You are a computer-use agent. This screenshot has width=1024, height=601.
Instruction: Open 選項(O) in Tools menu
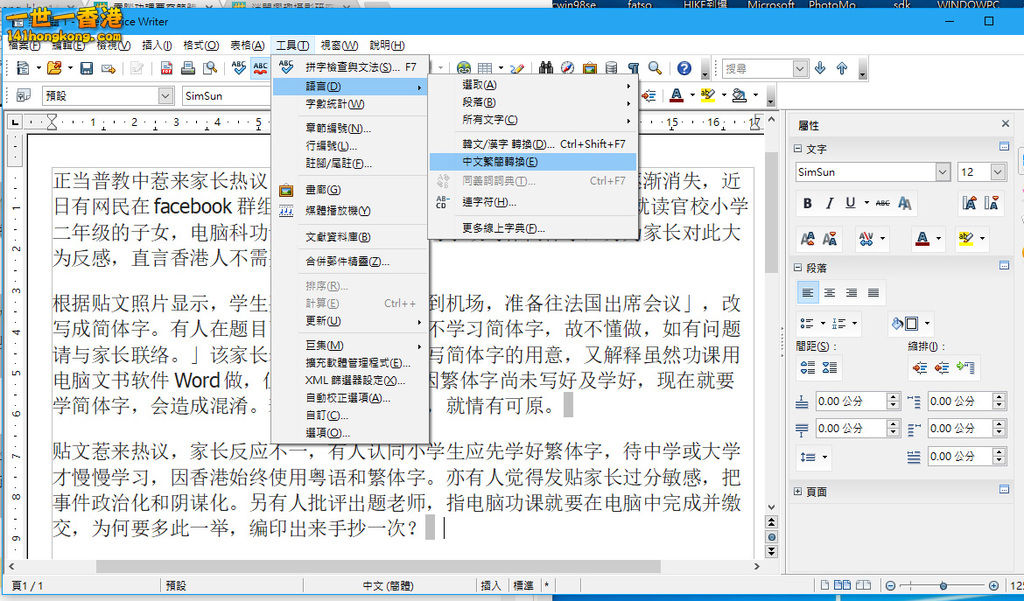(x=350, y=432)
